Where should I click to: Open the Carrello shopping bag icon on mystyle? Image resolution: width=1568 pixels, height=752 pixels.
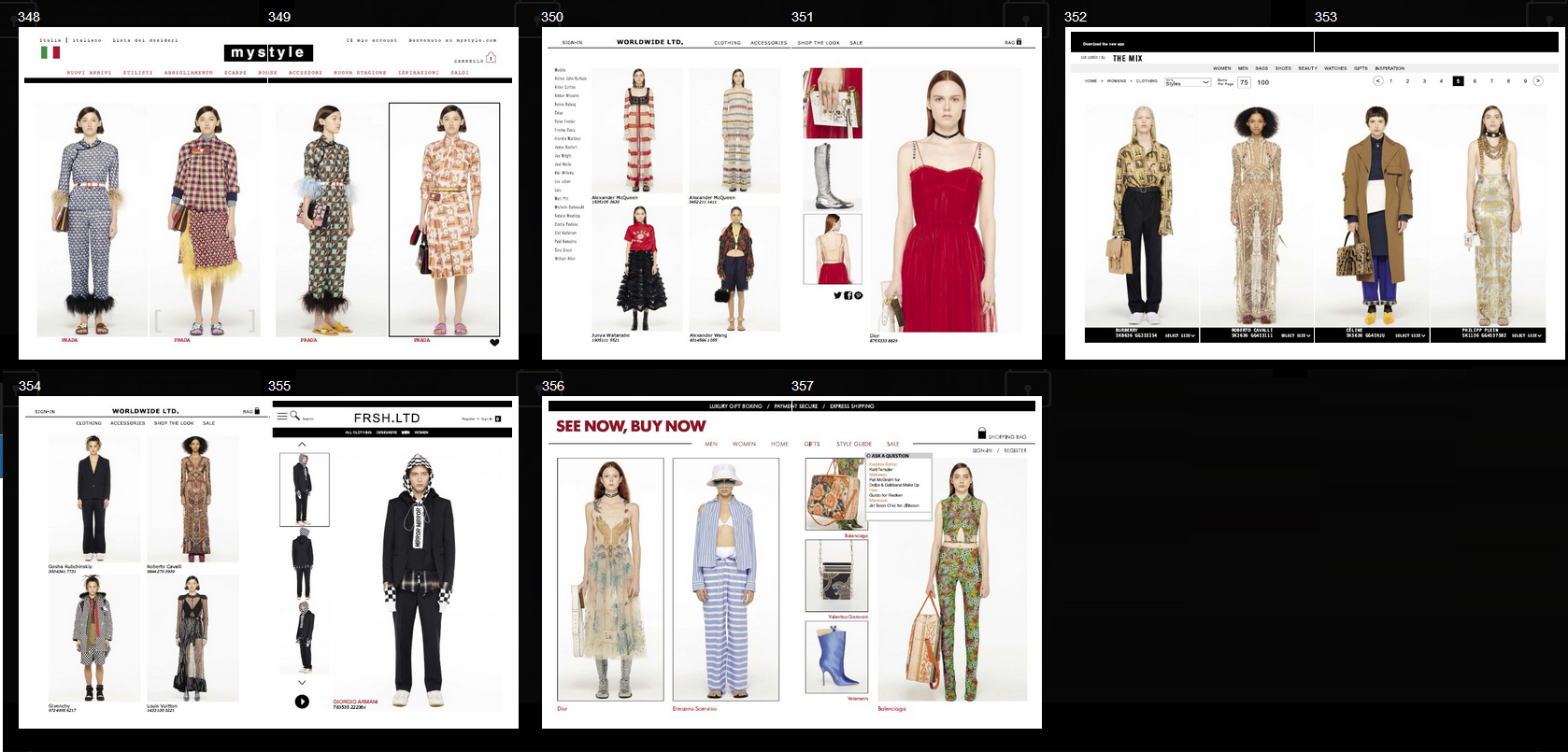[491, 58]
